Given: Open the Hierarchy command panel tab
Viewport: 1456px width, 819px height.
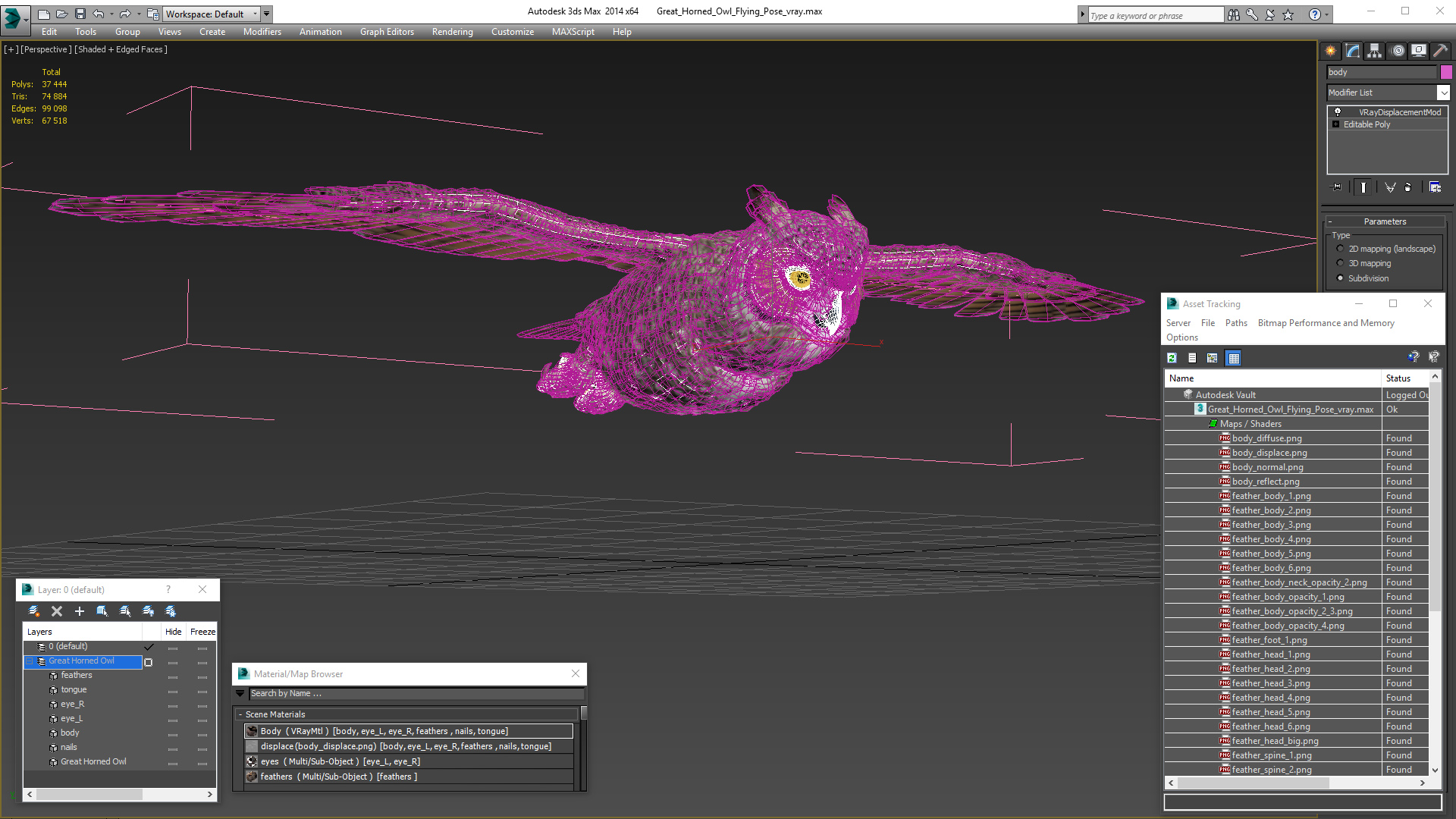Looking at the screenshot, I should coord(1374,51).
